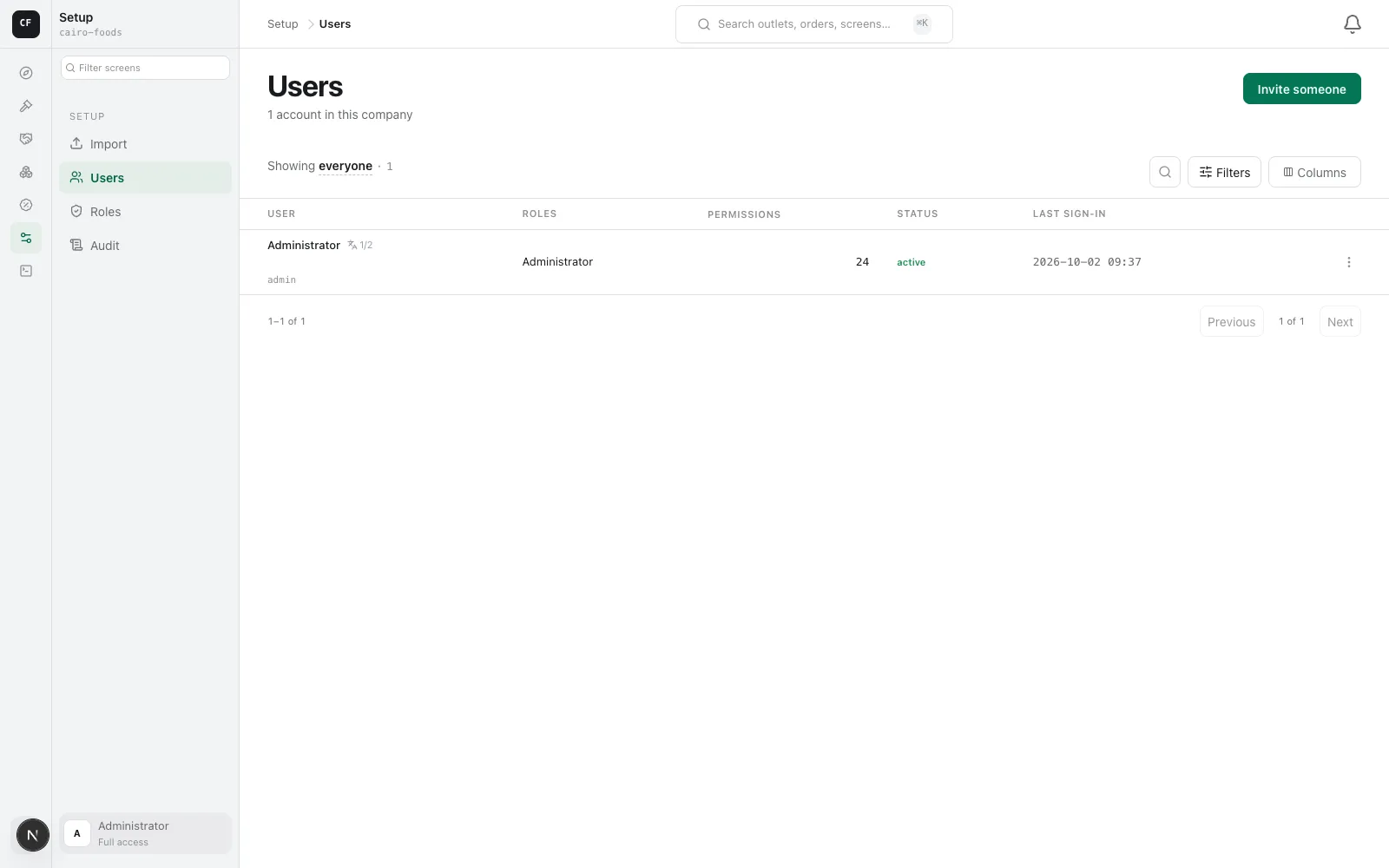The height and width of the screenshot is (868, 1389).
Task: Click the 'active' status badge
Action: coord(912,262)
